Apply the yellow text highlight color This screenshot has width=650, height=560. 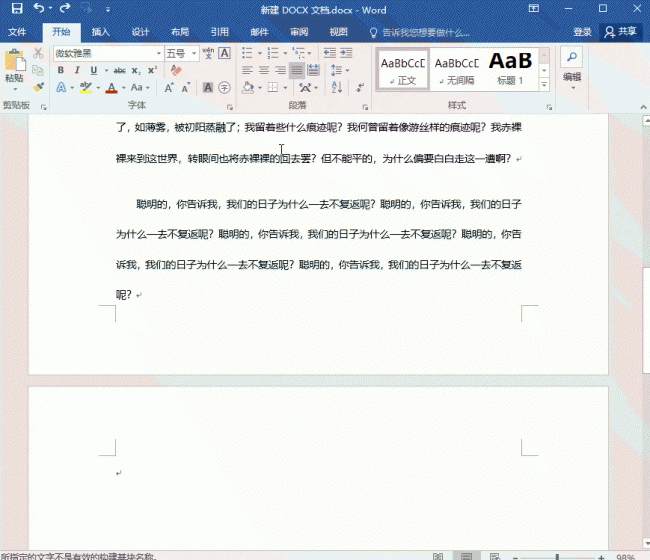point(86,87)
